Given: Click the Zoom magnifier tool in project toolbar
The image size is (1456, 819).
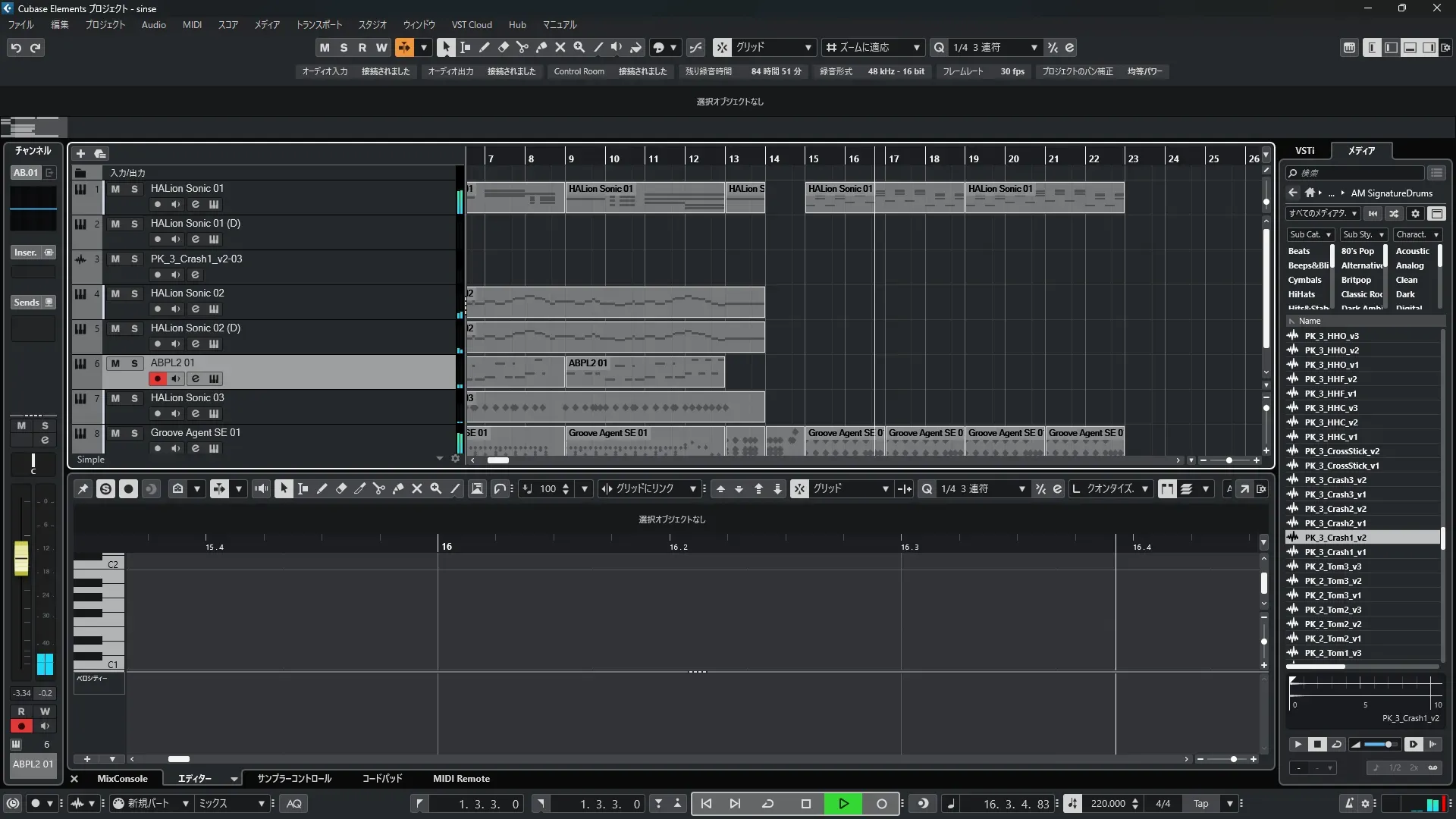Looking at the screenshot, I should click(579, 47).
